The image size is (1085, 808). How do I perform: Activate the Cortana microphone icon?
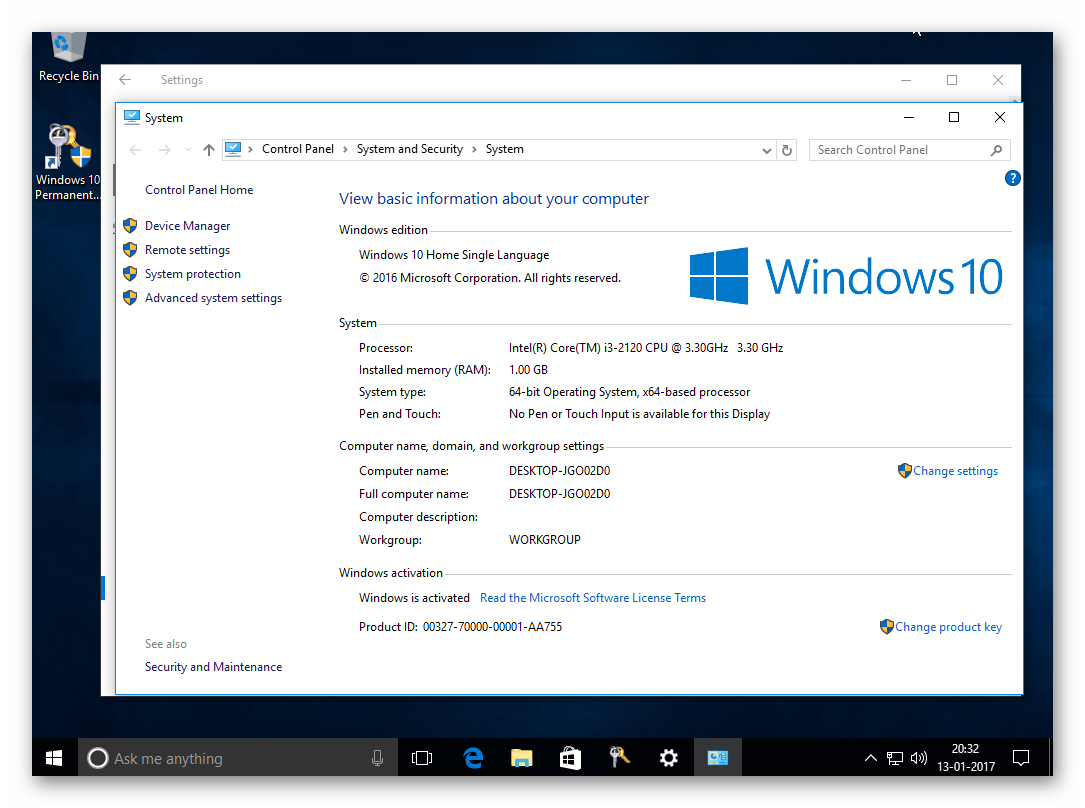[x=377, y=758]
